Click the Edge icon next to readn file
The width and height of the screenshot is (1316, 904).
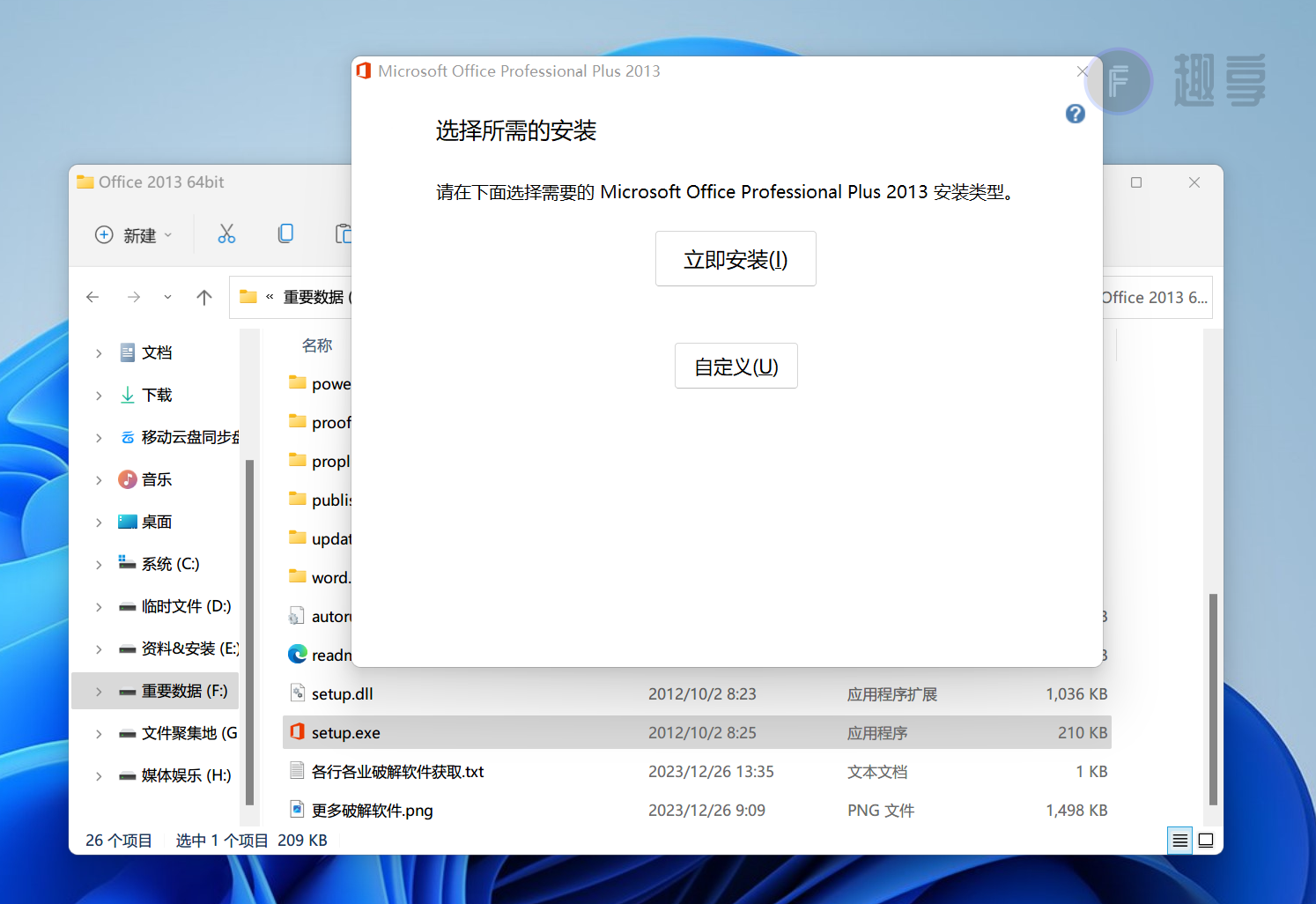point(298,654)
